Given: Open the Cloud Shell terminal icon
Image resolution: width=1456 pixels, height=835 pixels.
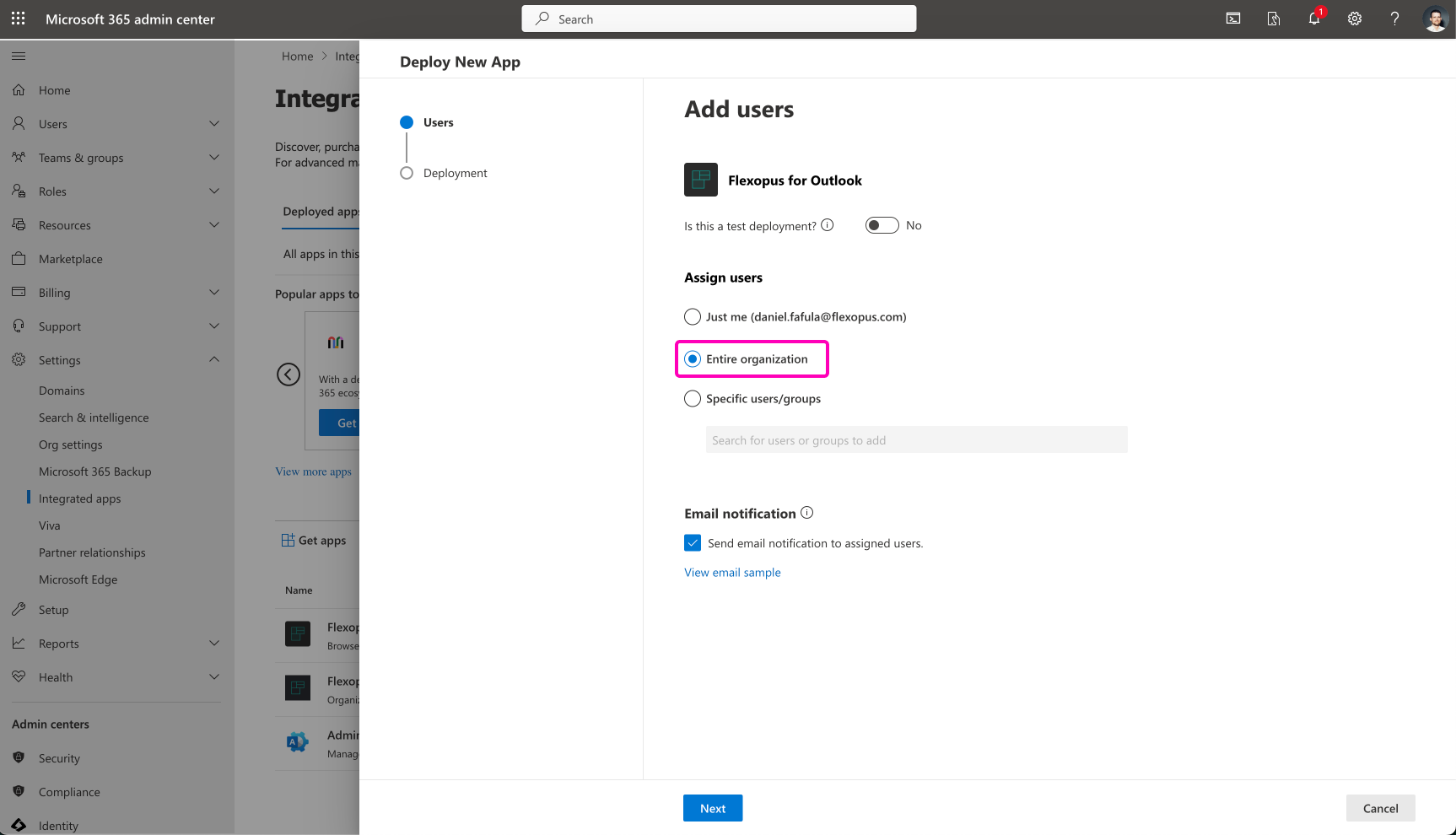Looking at the screenshot, I should 1233,19.
